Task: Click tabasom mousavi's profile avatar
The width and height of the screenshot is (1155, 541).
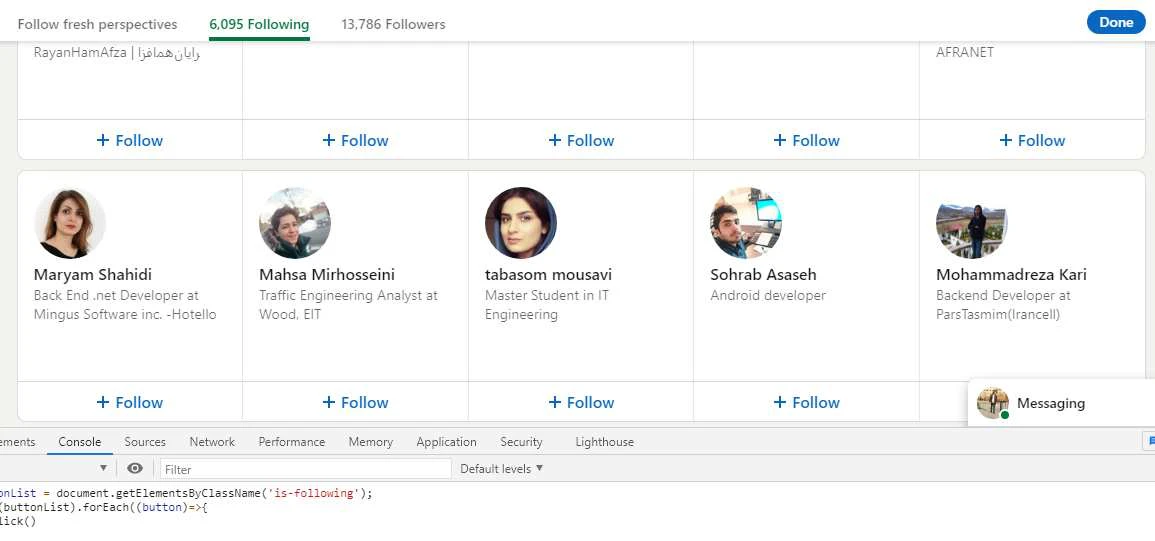Action: tap(521, 223)
